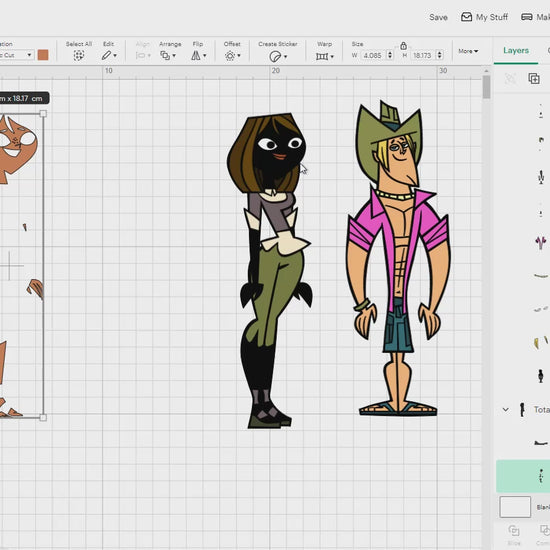
Task: Click the Create Sticker icon
Action: (x=275, y=56)
